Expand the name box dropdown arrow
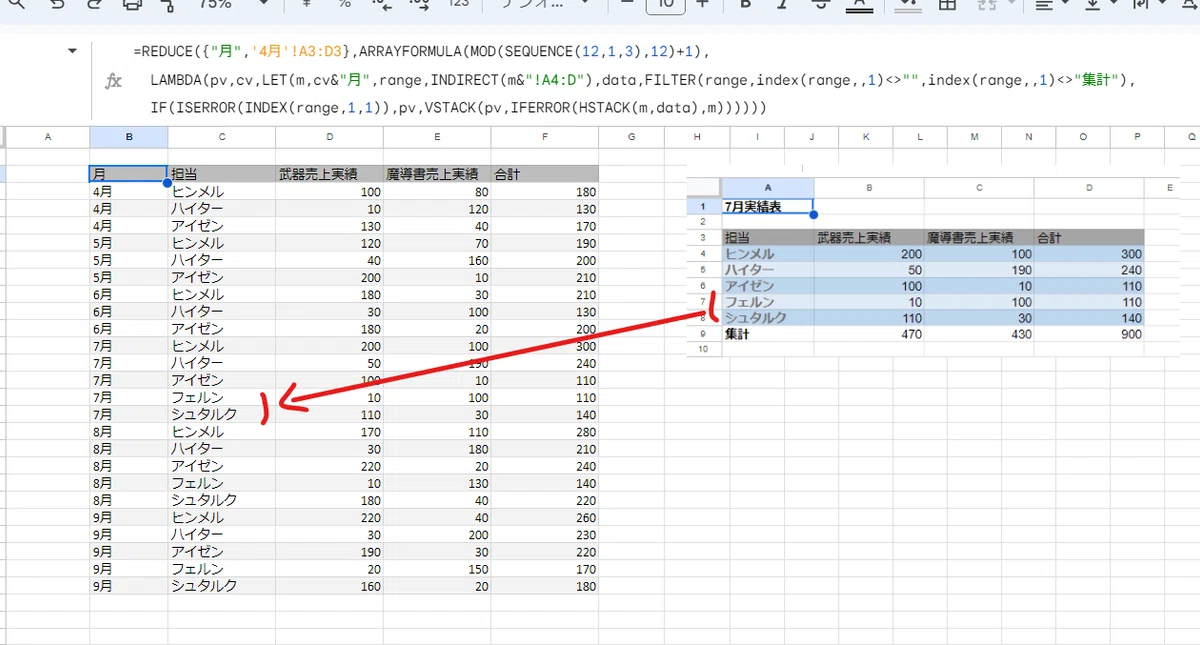 coord(72,50)
